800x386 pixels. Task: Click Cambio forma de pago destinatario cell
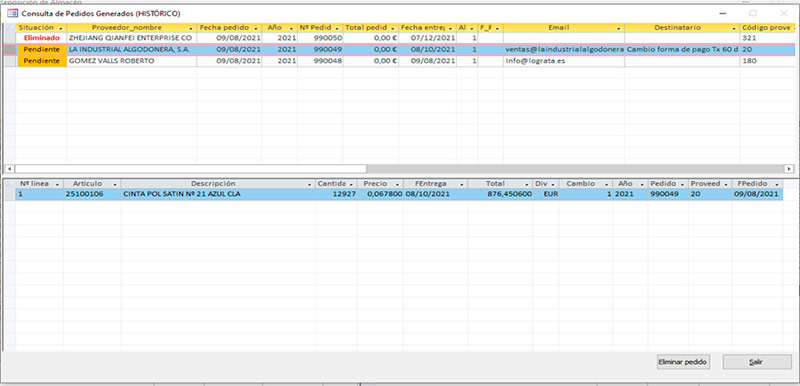pyautogui.click(x=682, y=49)
